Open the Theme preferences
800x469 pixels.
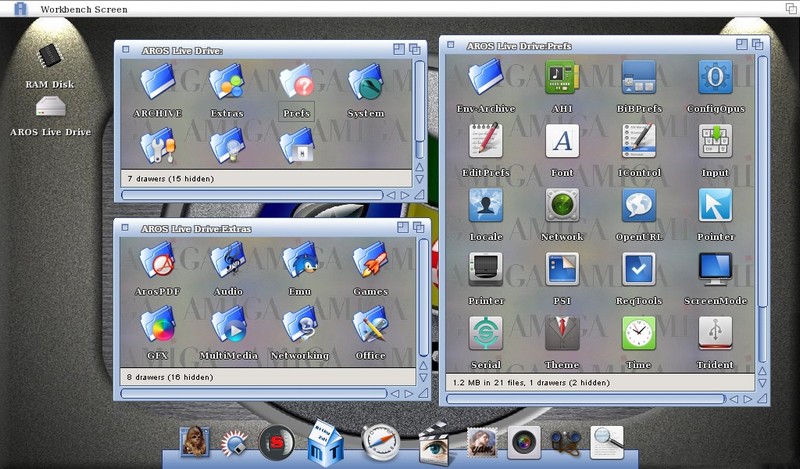(562, 333)
